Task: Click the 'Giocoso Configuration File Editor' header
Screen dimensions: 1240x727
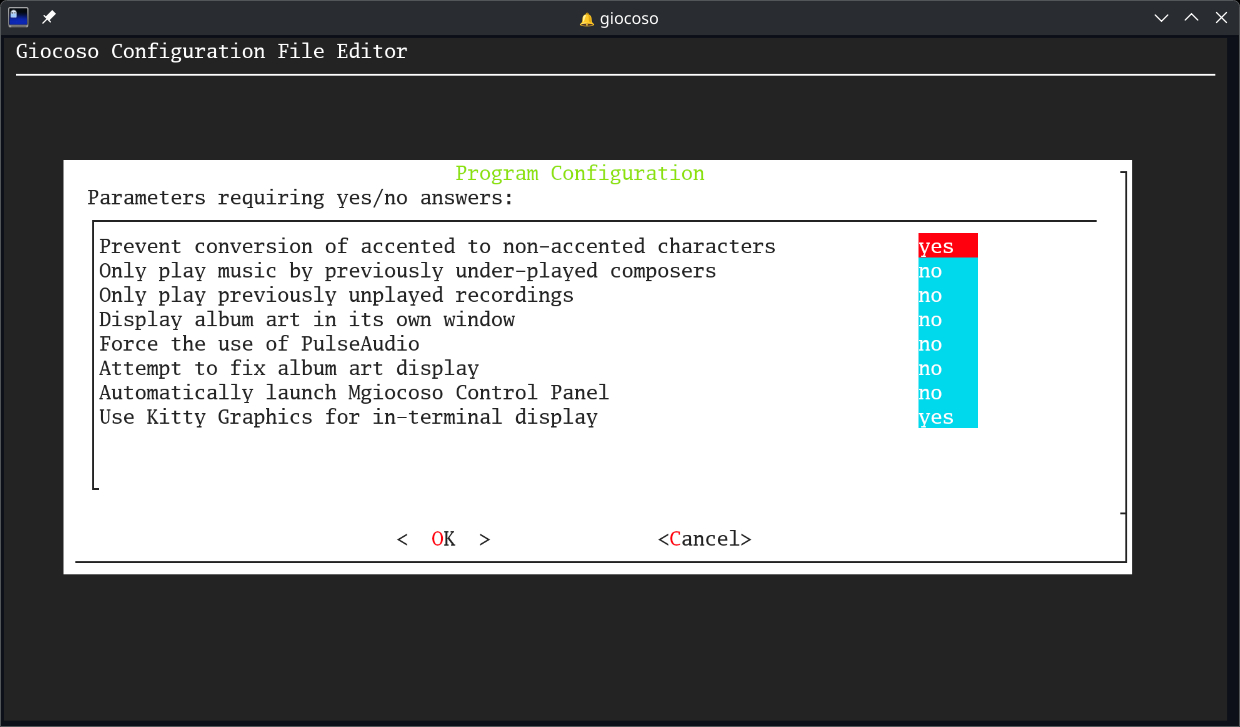Action: (211, 51)
